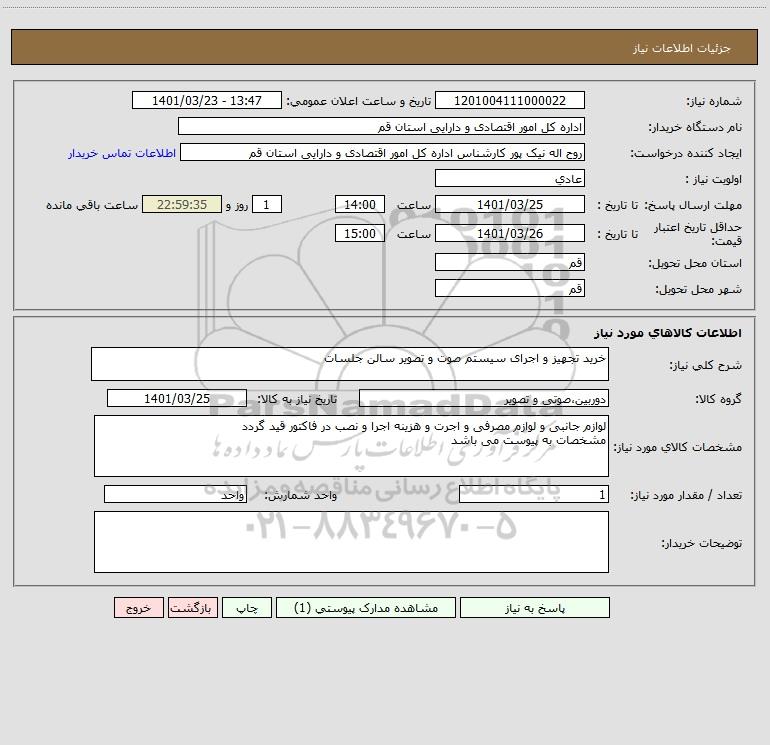Click the label 'واحد شمارش:'
Image resolution: width=770 pixels, height=745 pixels.
(301, 496)
